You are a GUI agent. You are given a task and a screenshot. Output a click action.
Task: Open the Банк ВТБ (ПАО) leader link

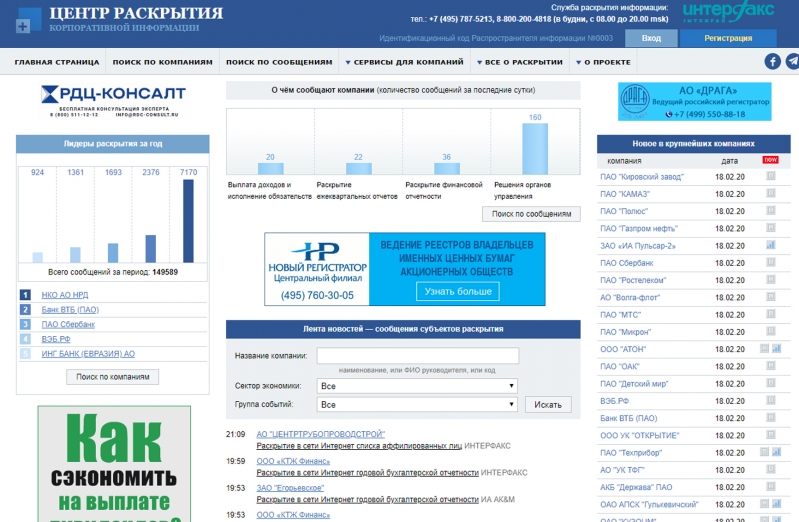[70, 309]
